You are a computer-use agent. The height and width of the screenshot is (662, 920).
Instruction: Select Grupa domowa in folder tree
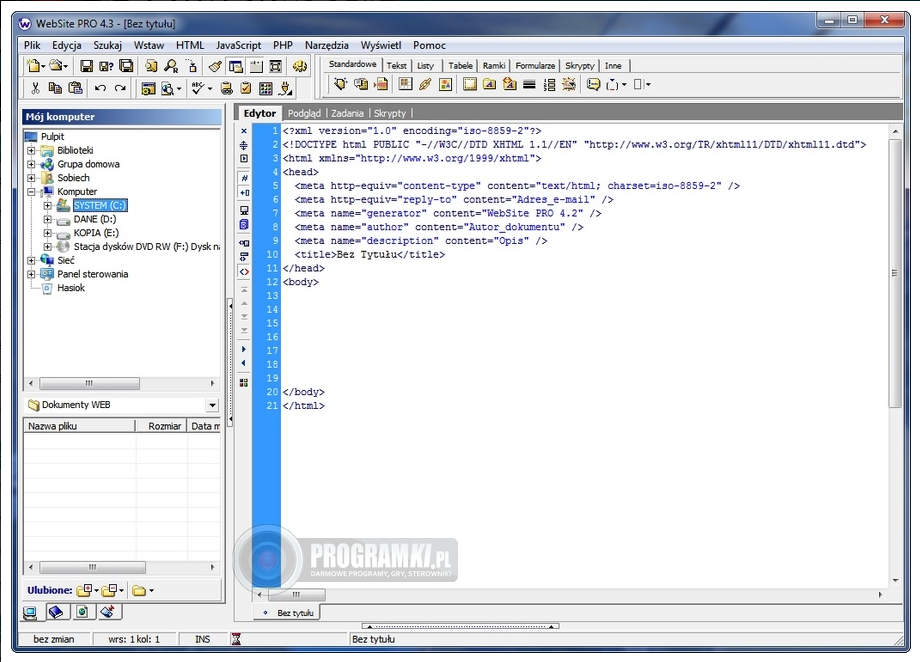click(x=89, y=164)
